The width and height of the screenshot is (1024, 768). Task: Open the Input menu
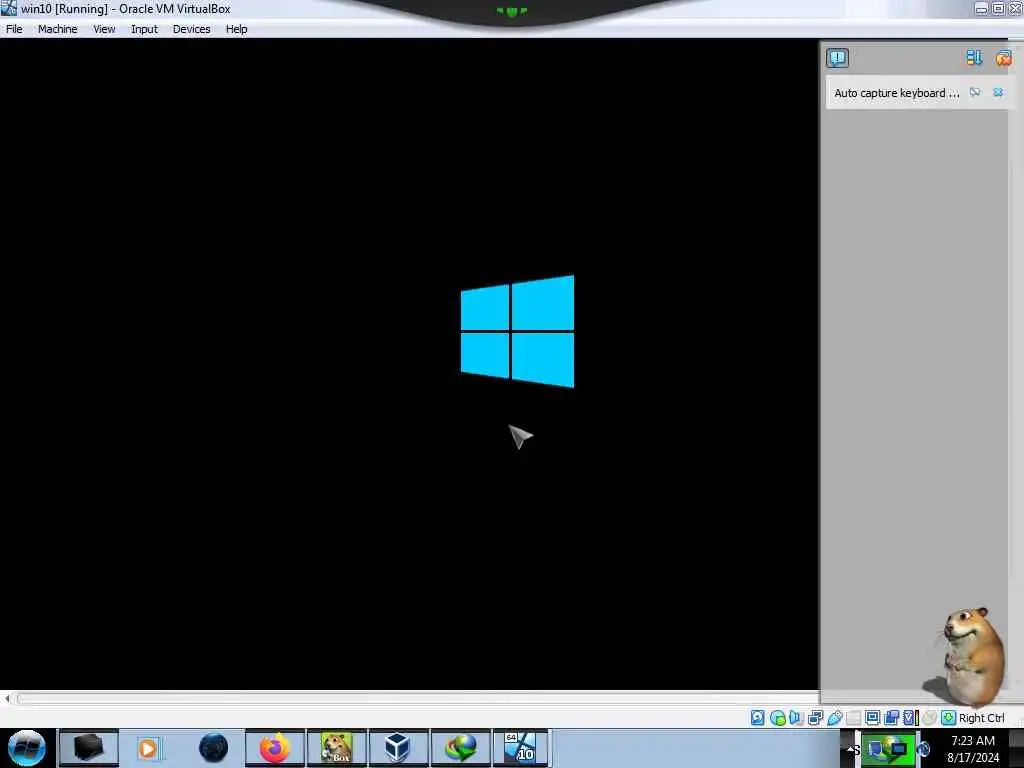coord(144,29)
